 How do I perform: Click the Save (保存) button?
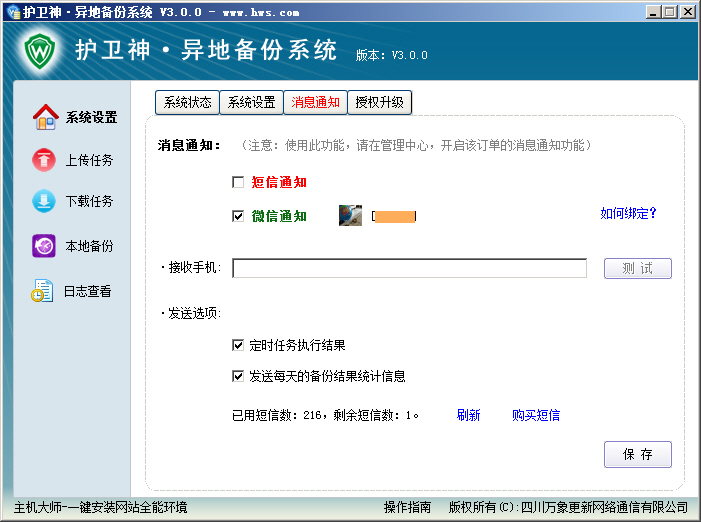pos(637,454)
